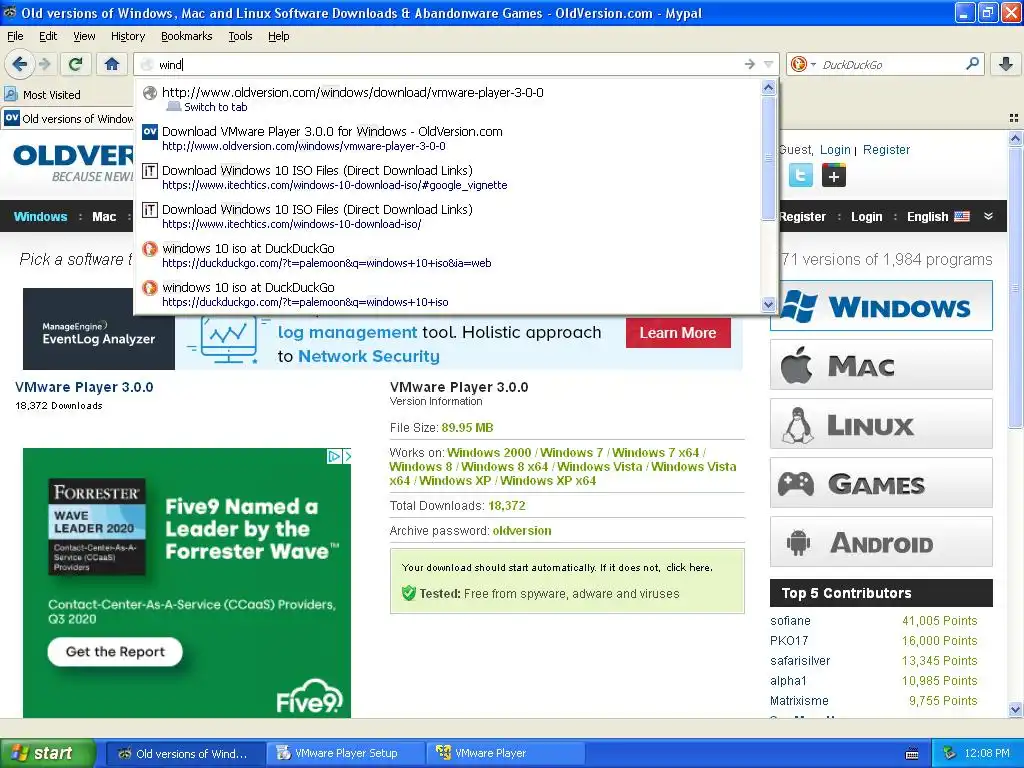
Task: Click the Twitter icon
Action: (x=801, y=175)
